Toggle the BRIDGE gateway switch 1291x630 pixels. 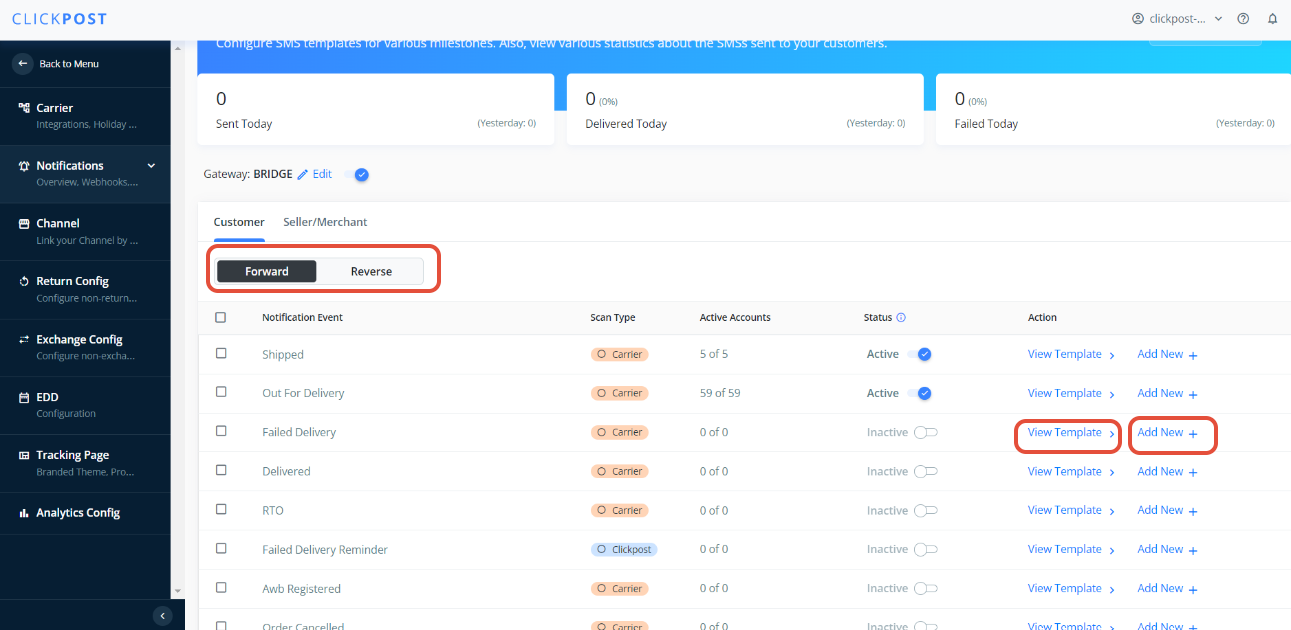coord(357,174)
